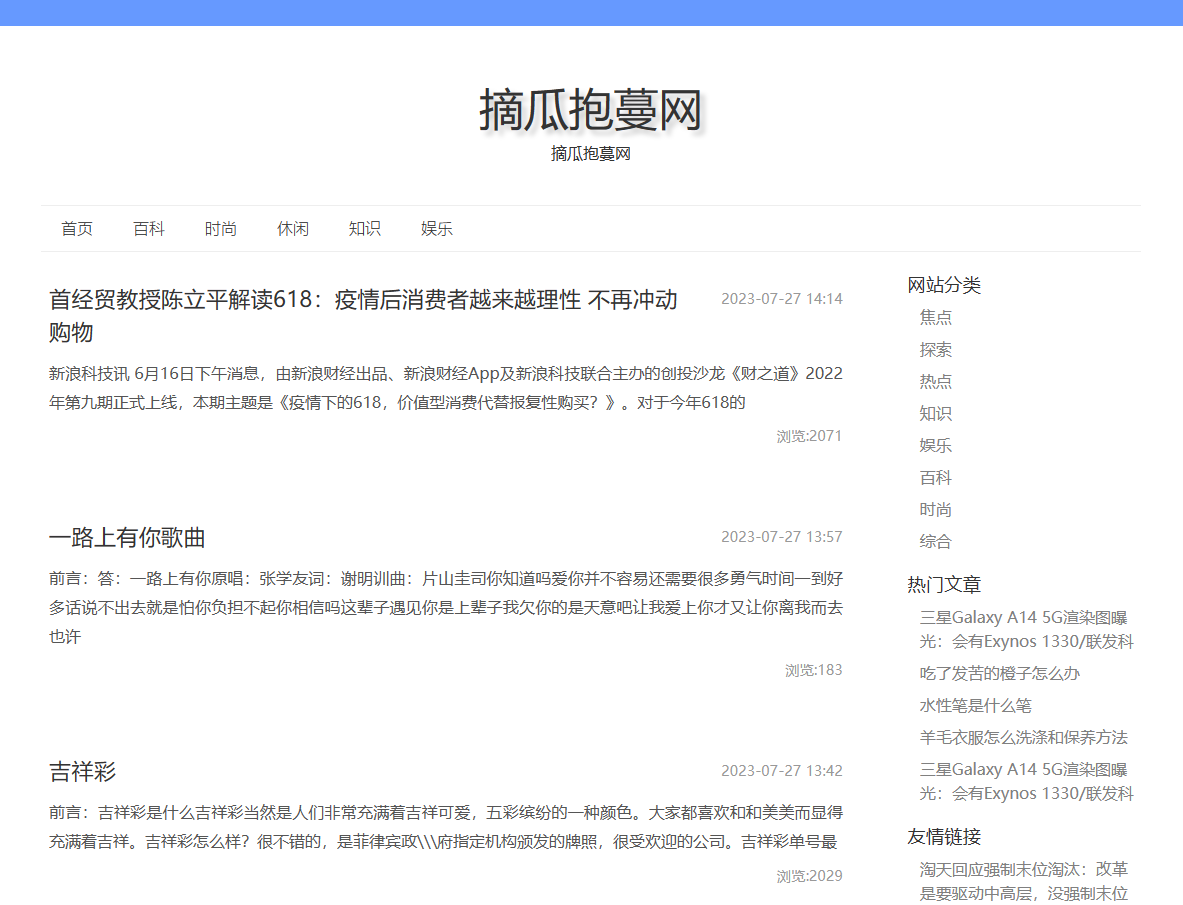Open the 热点 category link
The width and height of the screenshot is (1183, 905).
[936, 381]
